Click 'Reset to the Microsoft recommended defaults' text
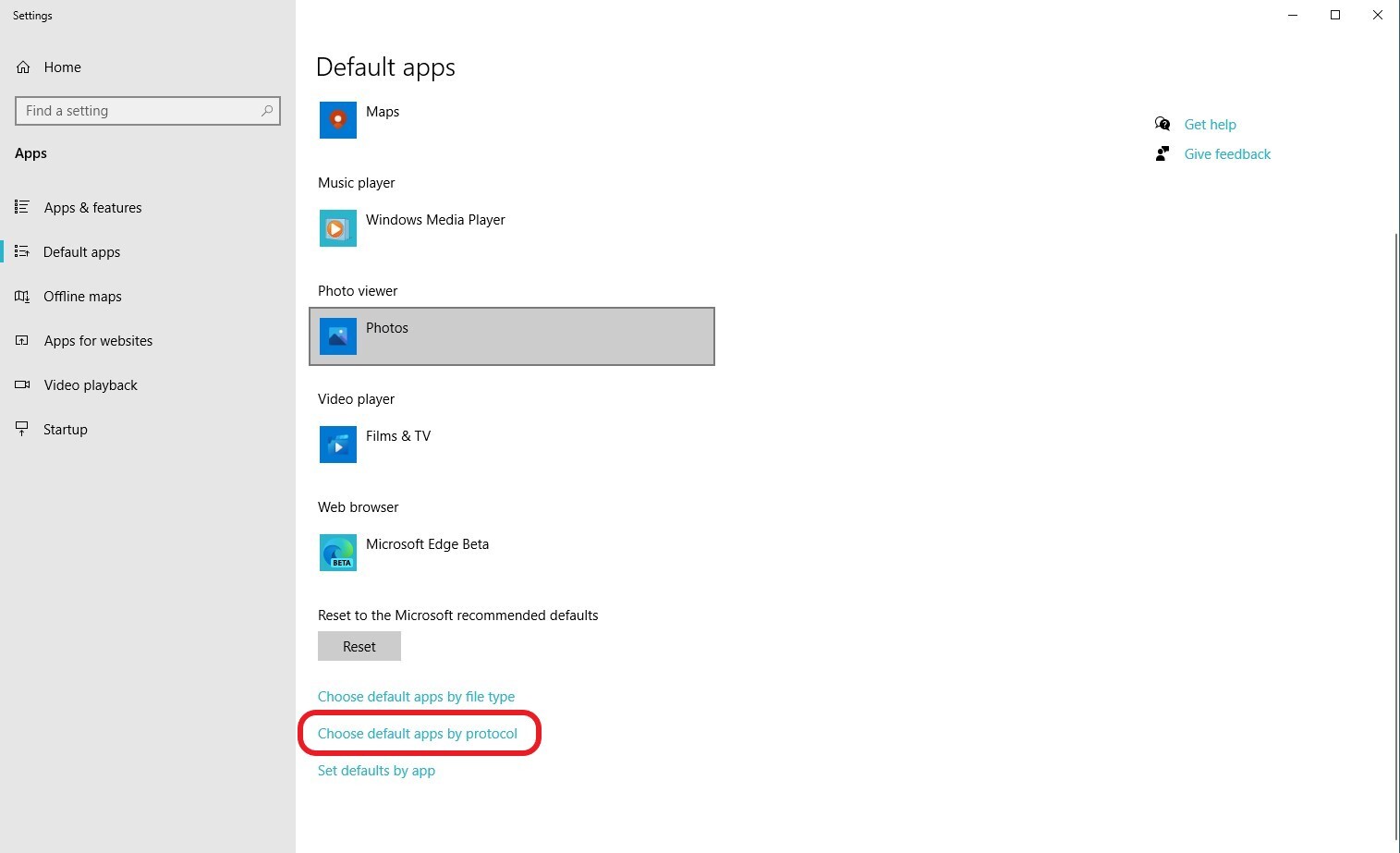Screen dimensions: 1400x853 tap(458, 615)
